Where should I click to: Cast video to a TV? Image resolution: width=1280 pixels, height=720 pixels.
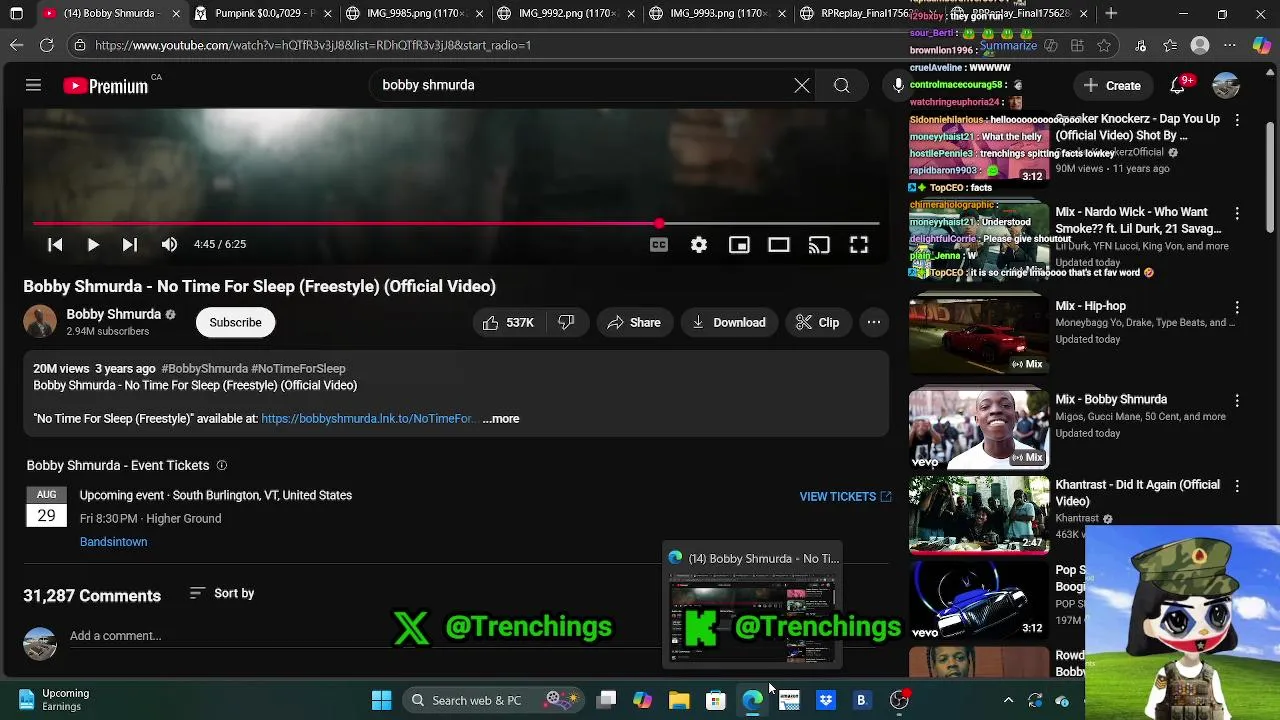(819, 244)
